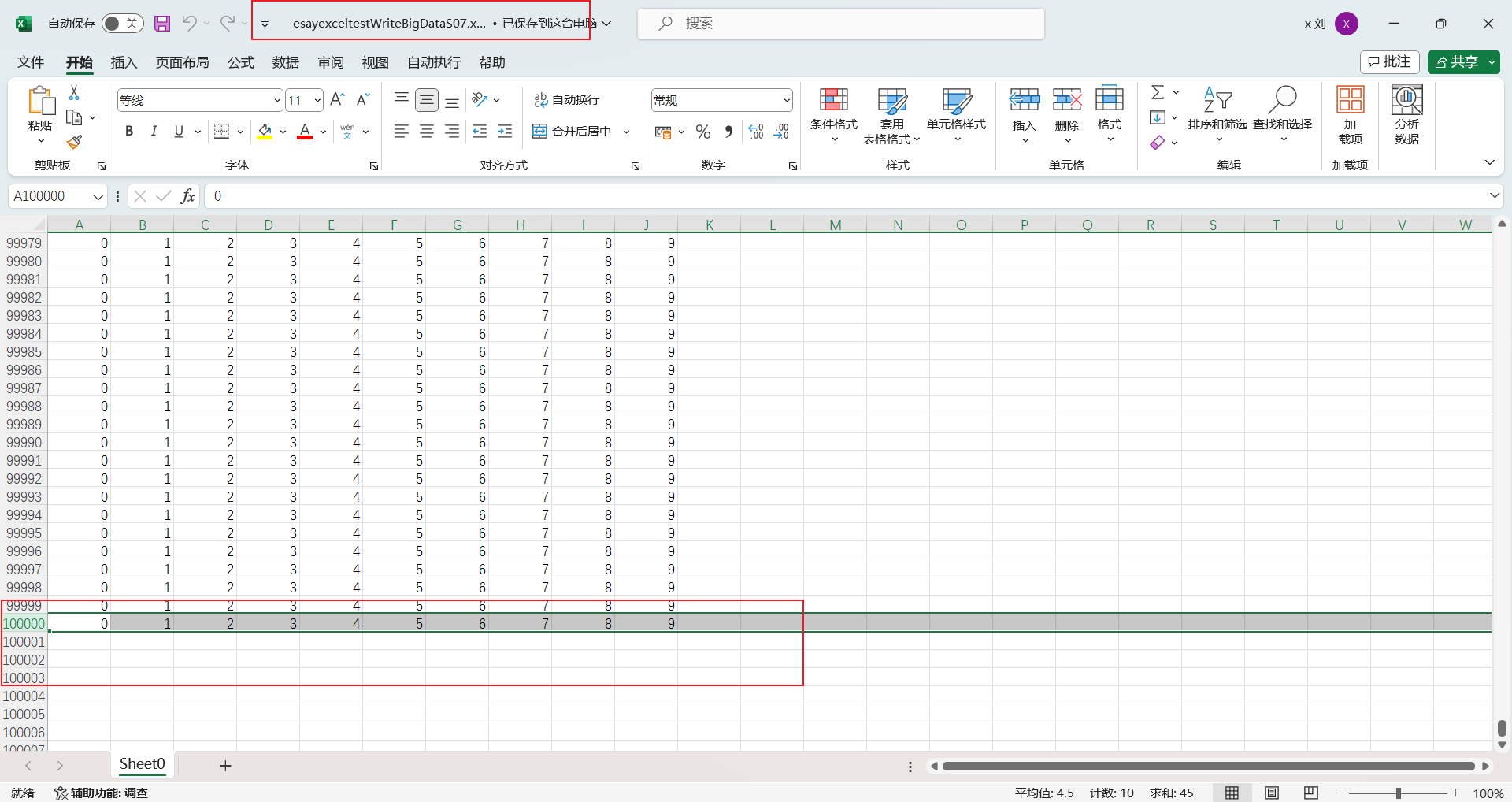Expand the Name Box dropdown arrow
Viewport: 1512px width, 802px height.
(x=98, y=196)
